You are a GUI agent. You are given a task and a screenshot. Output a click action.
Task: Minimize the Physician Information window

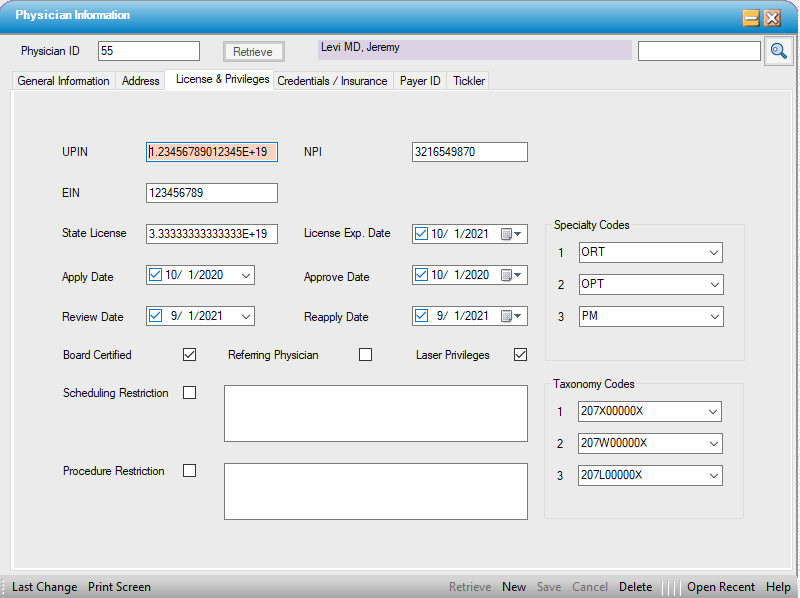pos(750,18)
